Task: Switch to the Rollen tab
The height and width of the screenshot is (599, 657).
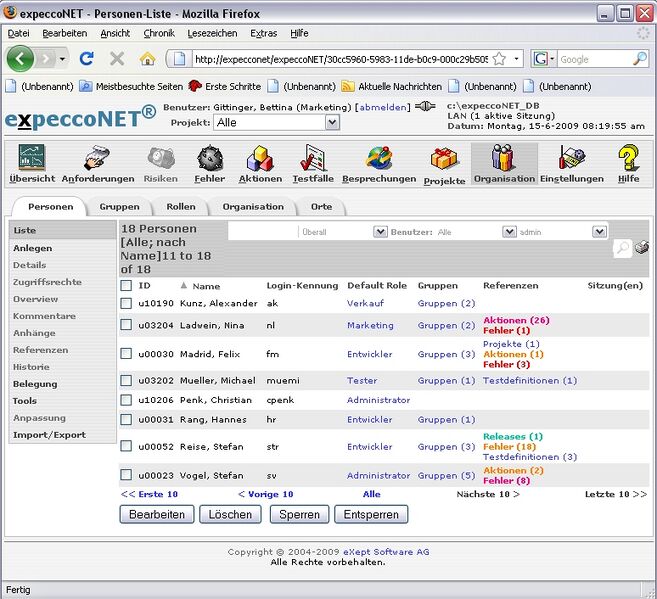Action: click(x=181, y=207)
